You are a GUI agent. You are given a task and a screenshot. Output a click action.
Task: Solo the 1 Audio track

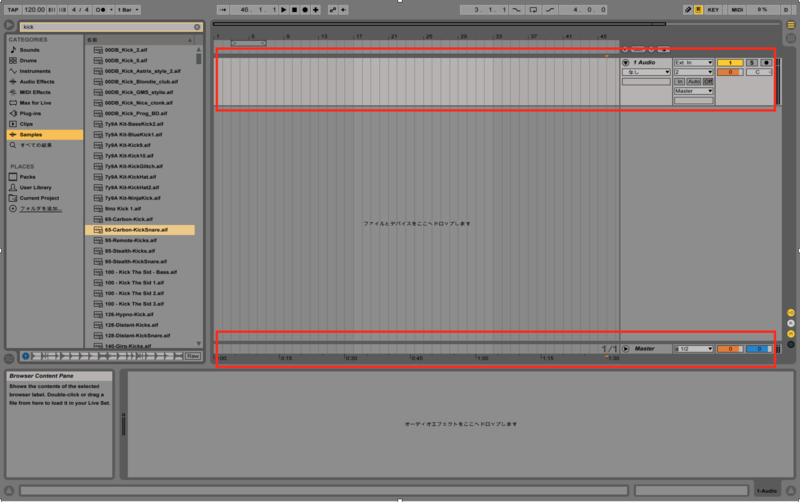(752, 62)
